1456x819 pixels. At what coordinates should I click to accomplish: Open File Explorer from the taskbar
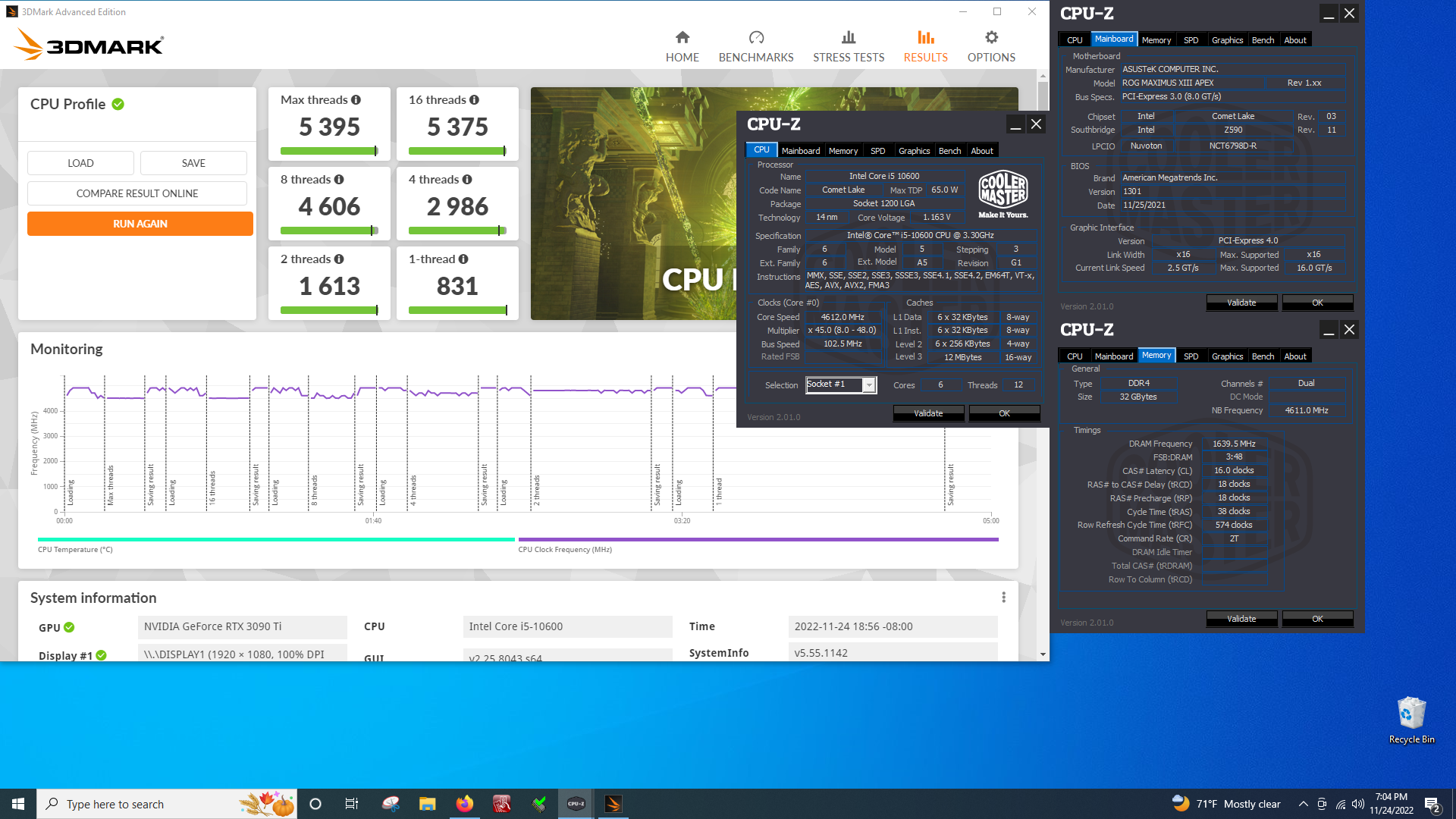tap(427, 804)
